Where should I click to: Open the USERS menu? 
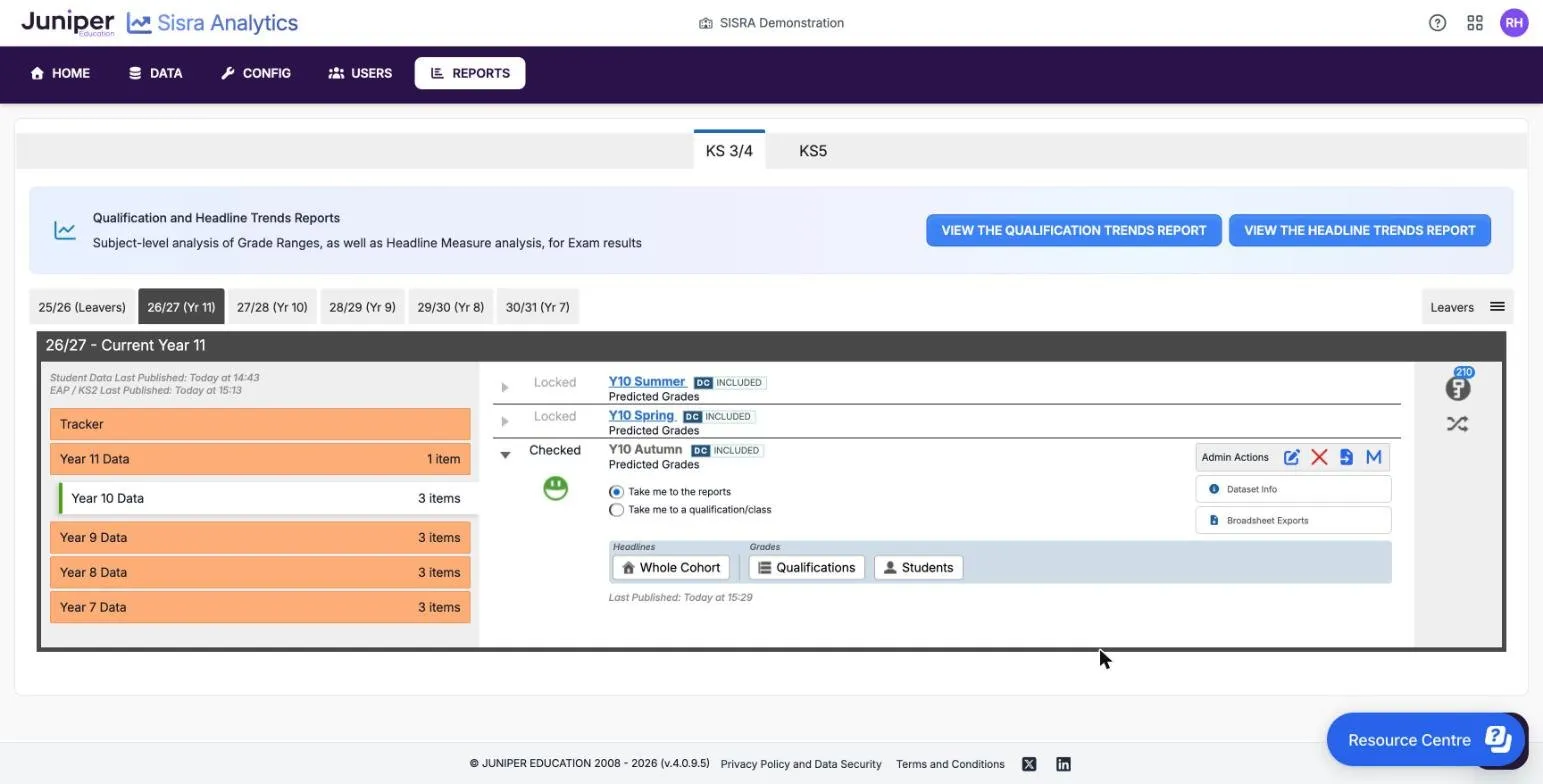360,73
